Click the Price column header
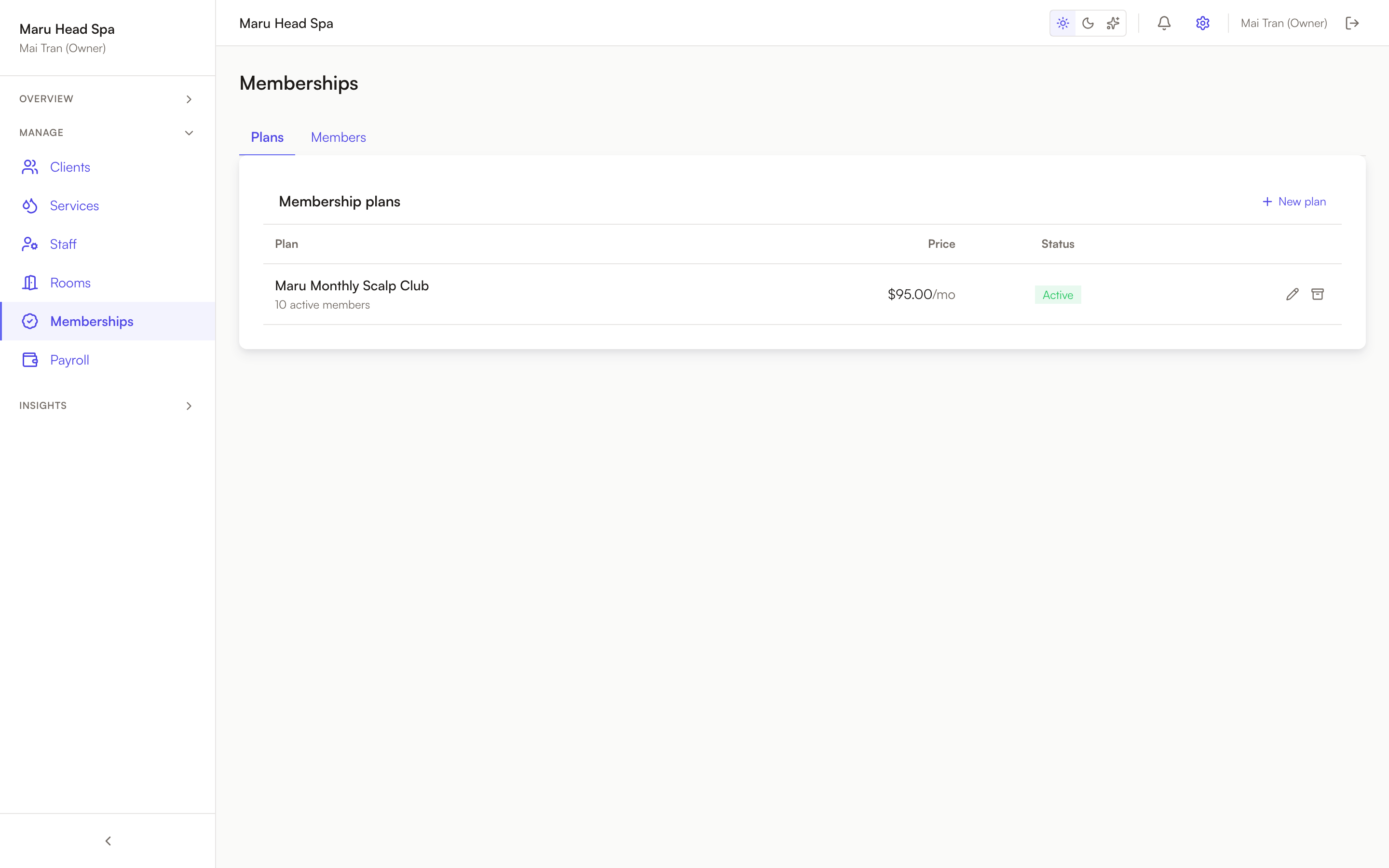Image resolution: width=1389 pixels, height=868 pixels. 941,244
